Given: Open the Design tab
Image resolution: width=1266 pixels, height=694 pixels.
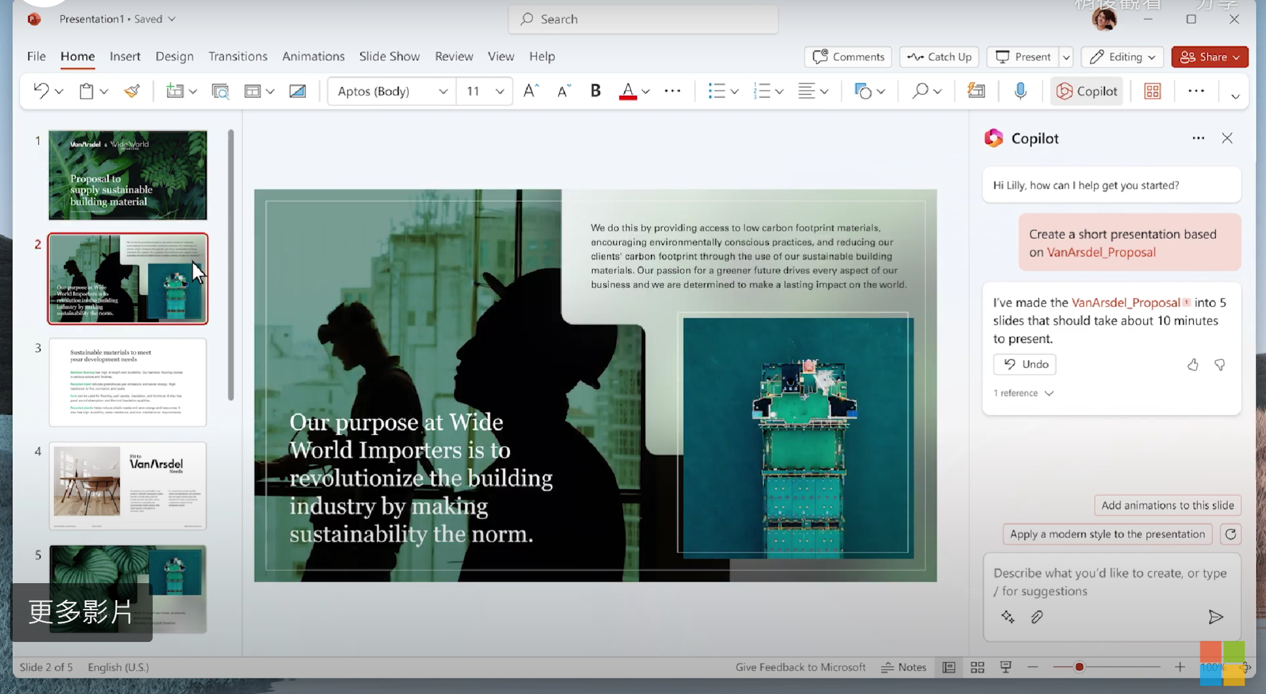Looking at the screenshot, I should 174,56.
